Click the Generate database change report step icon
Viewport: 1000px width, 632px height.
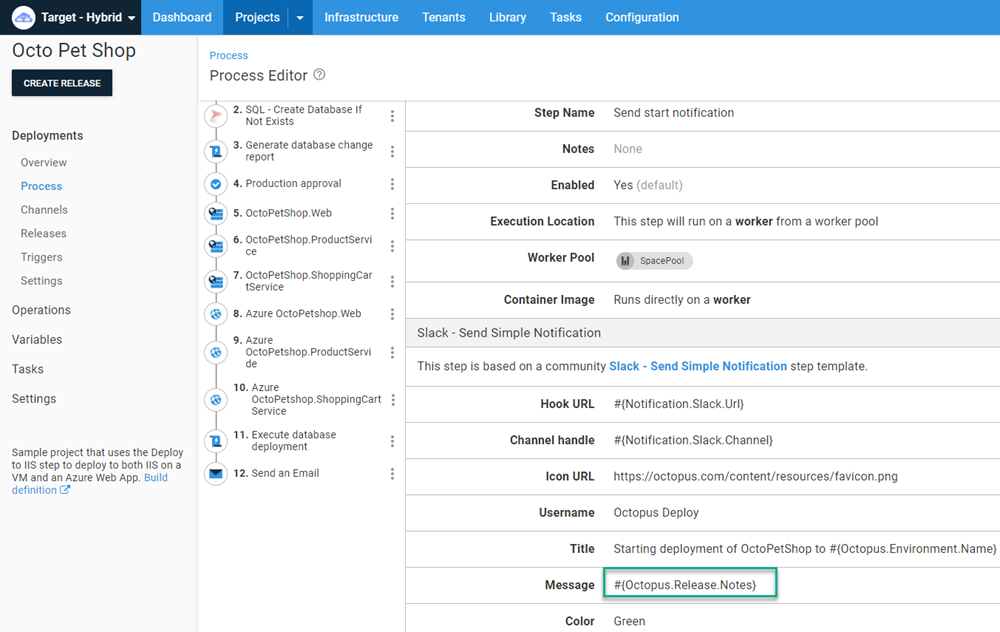click(x=216, y=152)
